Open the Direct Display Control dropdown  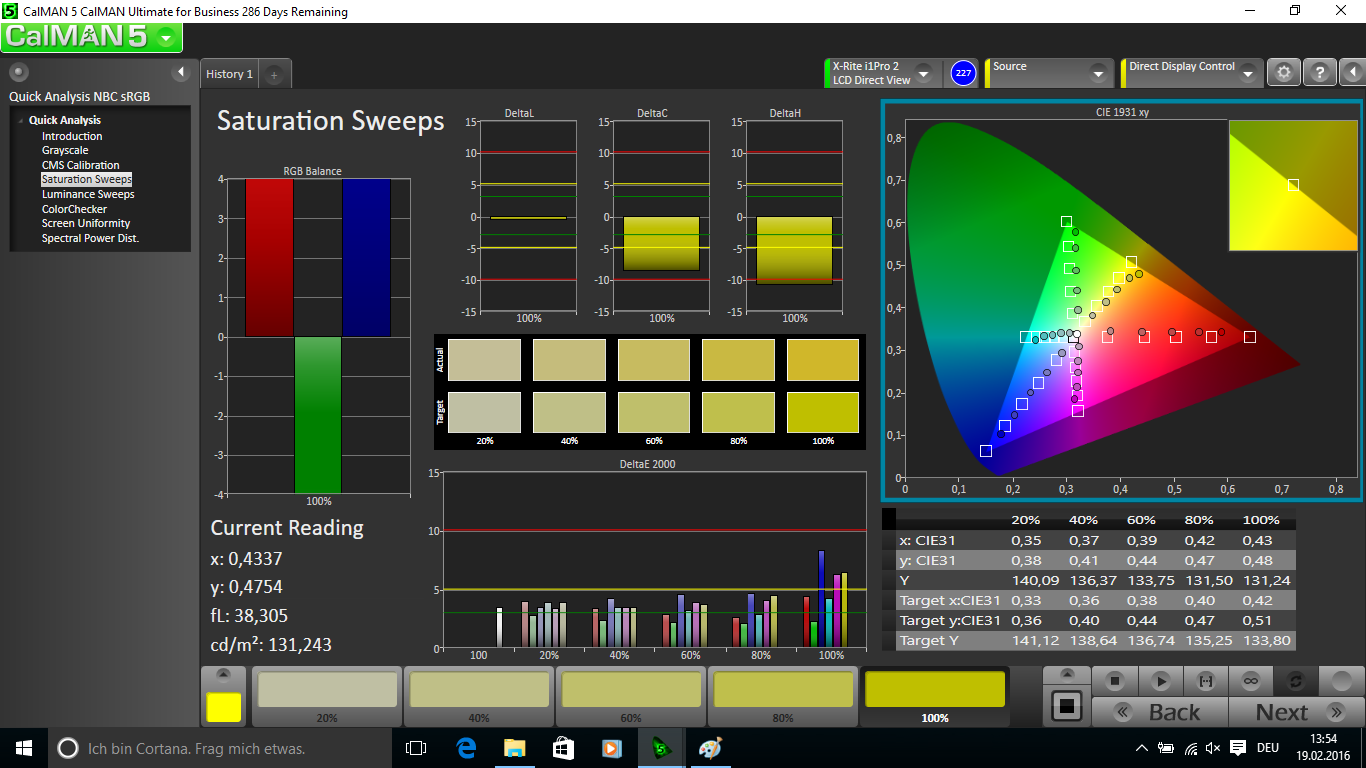pyautogui.click(x=1247, y=74)
